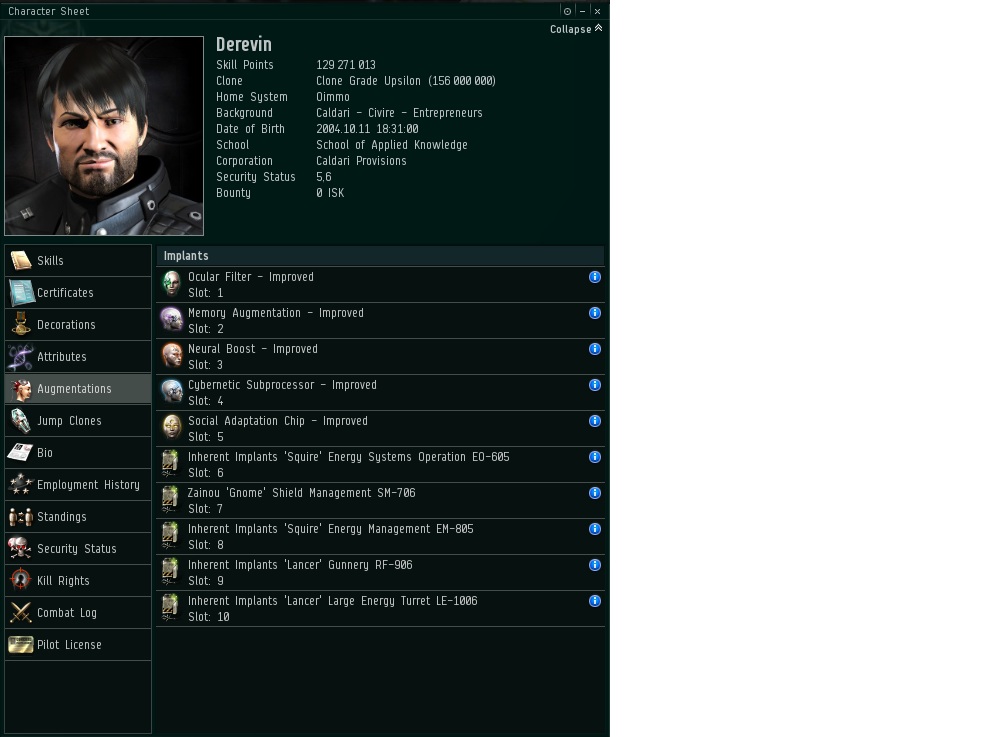Select the Neural Boost - Improved row text
The width and height of the screenshot is (1008, 737).
point(253,349)
